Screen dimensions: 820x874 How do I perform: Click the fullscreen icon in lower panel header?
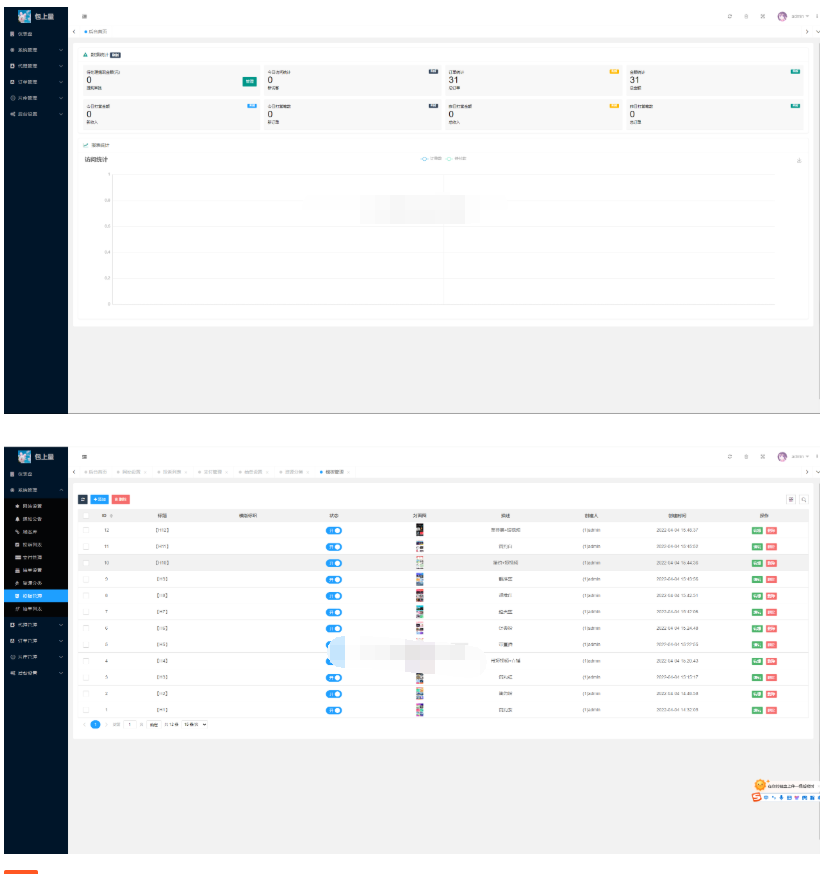click(x=763, y=456)
